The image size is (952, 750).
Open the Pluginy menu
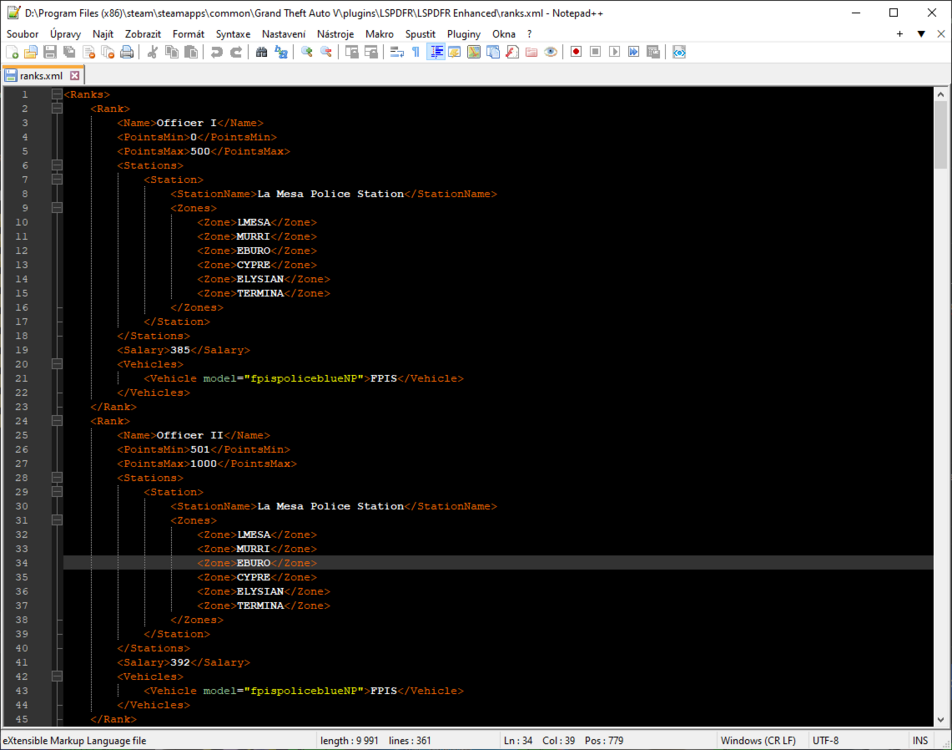(x=463, y=33)
